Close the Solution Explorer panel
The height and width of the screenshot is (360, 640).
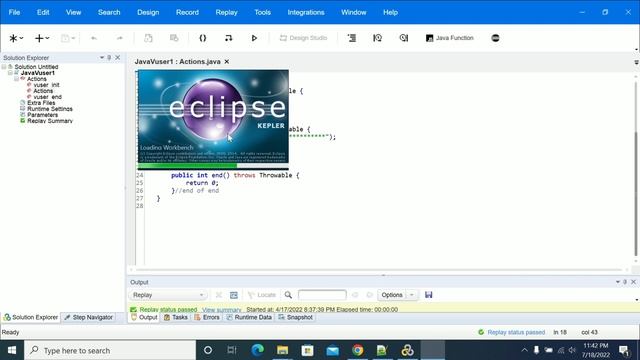tap(118, 58)
